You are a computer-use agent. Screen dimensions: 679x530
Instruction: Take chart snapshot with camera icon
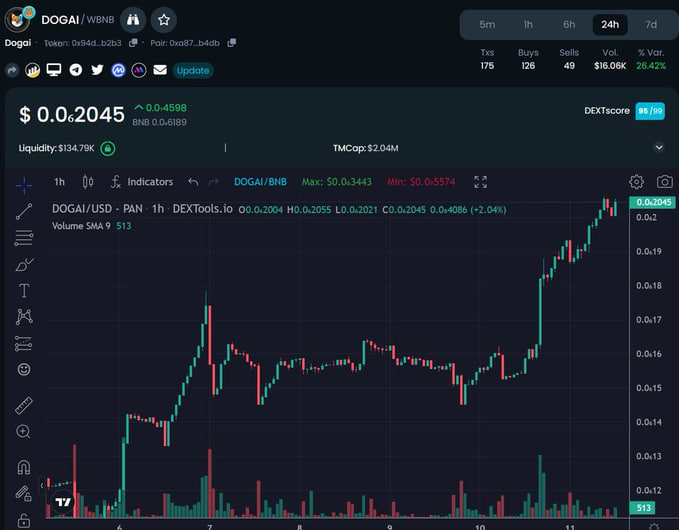(665, 181)
